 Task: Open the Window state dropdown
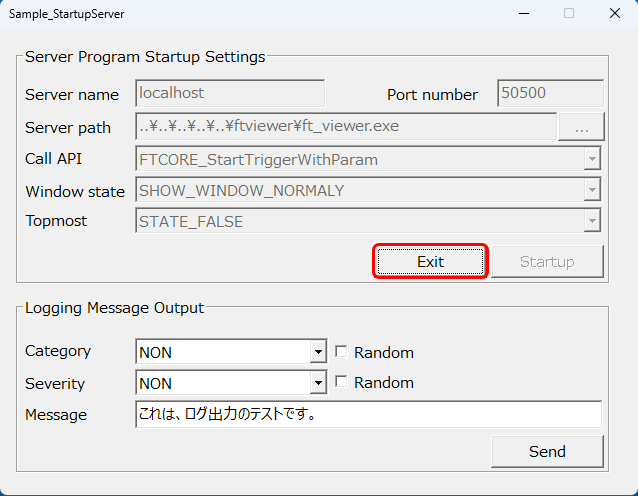[x=592, y=190]
